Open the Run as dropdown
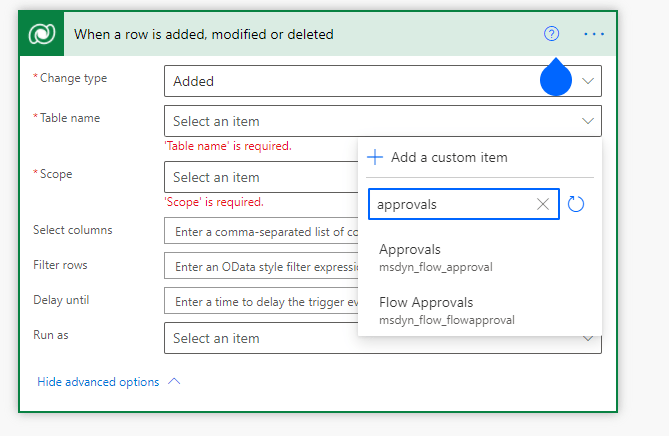 [x=260, y=338]
